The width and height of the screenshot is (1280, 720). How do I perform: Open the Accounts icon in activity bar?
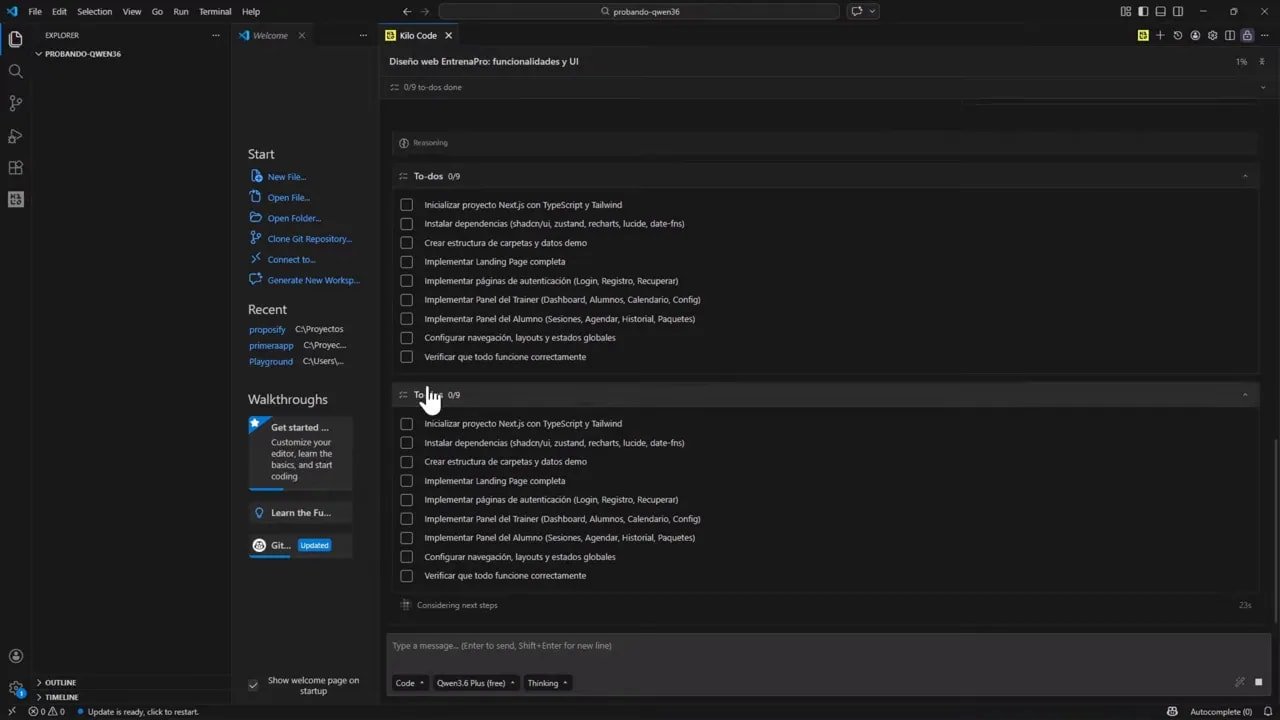[15, 656]
